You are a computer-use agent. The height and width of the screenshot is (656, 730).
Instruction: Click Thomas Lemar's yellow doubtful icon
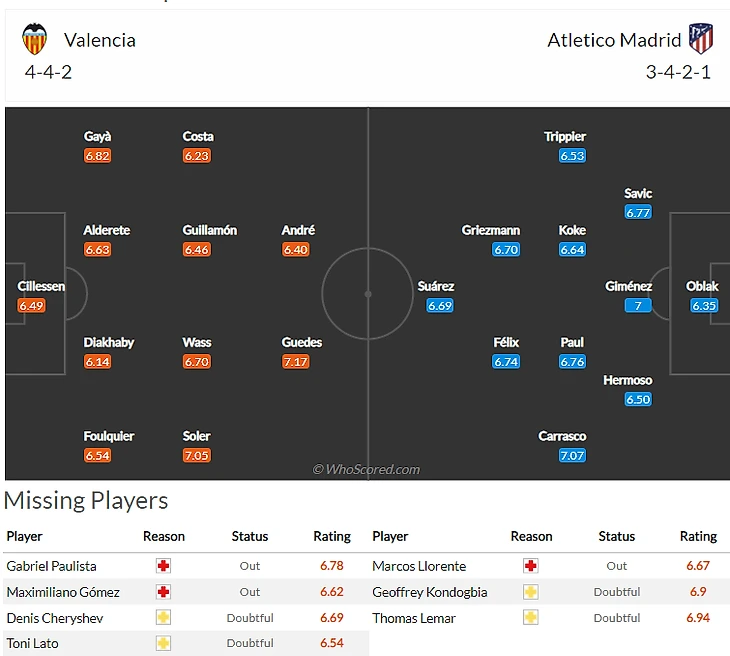531,618
